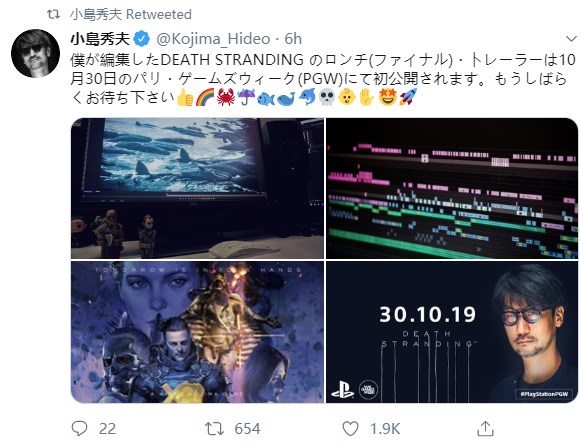Like the tweet with heart icon

click(x=350, y=429)
